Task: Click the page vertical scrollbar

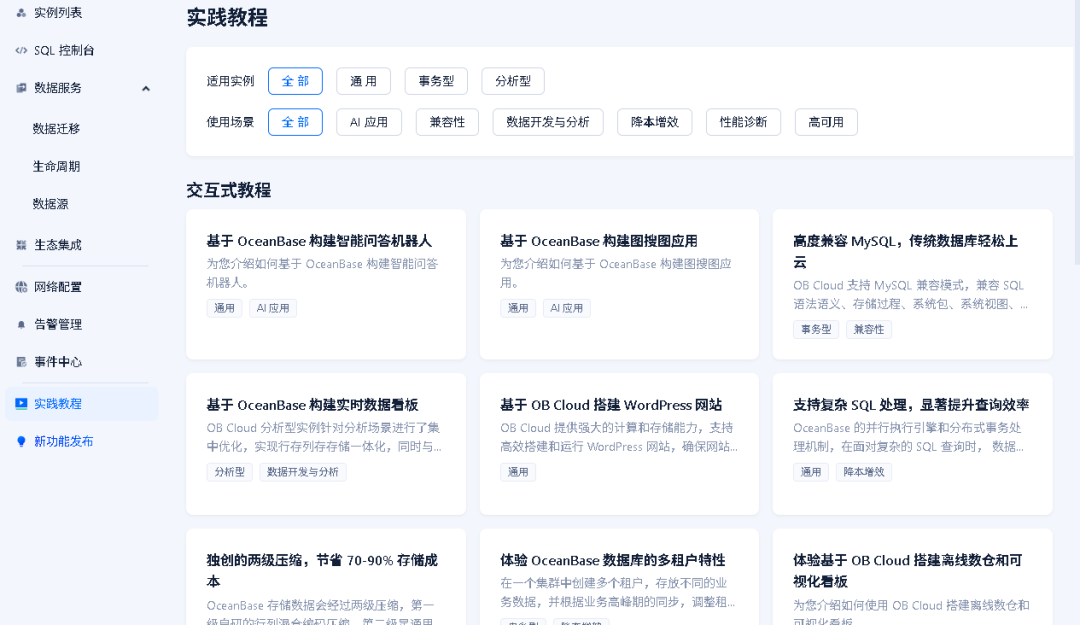Action: tap(1077, 131)
